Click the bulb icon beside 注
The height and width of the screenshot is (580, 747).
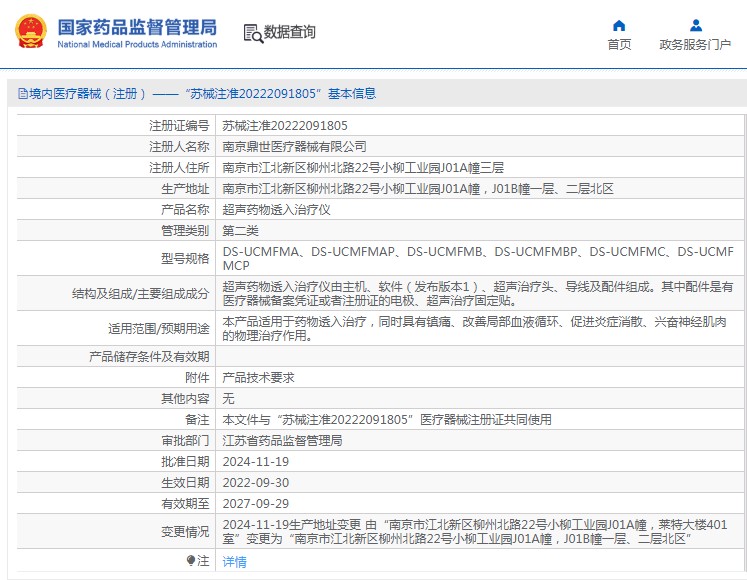[191, 560]
